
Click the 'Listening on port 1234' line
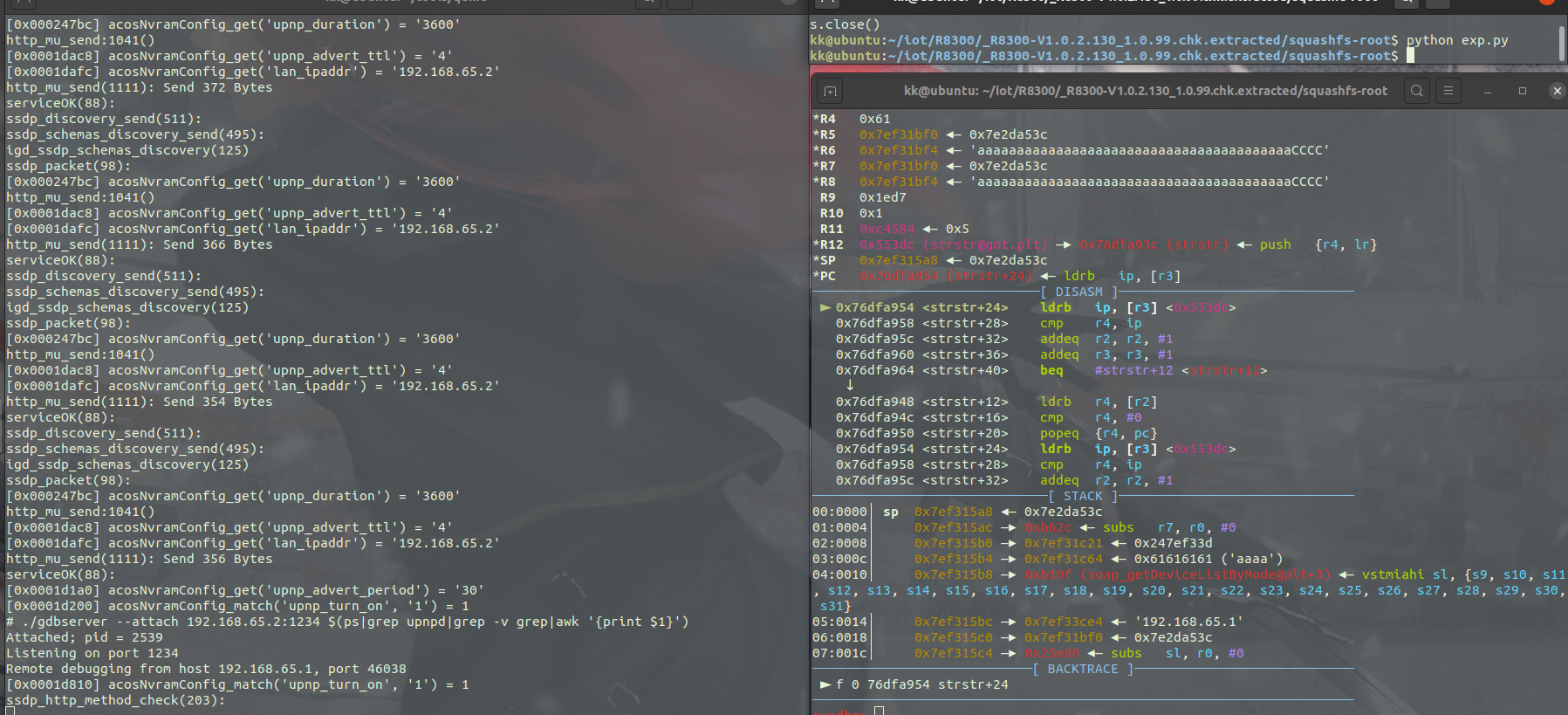[92, 653]
